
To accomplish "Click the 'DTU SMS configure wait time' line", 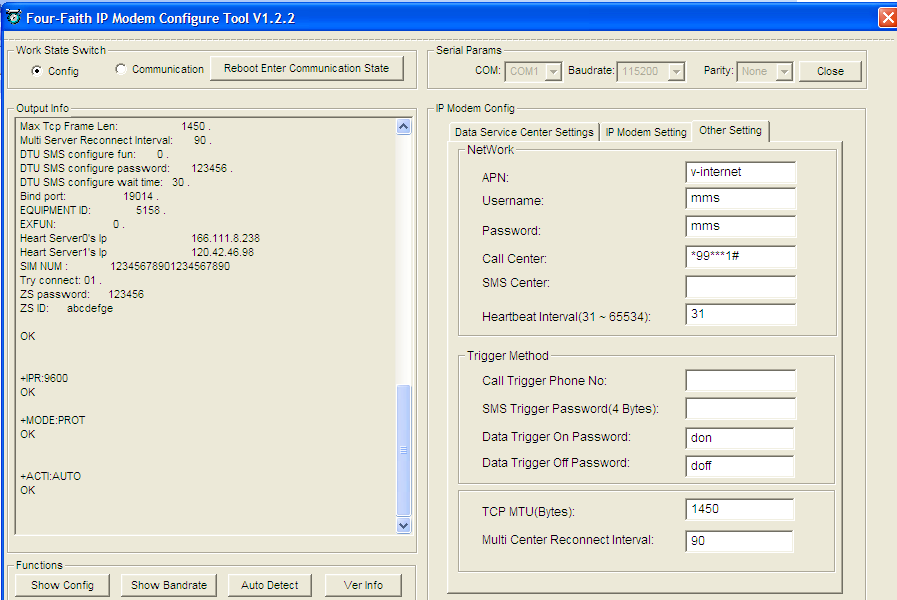I will tap(105, 182).
